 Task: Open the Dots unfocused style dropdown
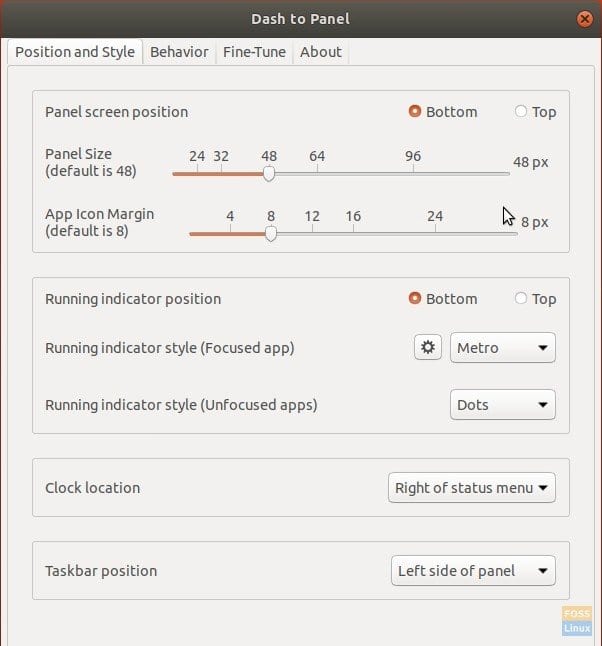click(503, 405)
